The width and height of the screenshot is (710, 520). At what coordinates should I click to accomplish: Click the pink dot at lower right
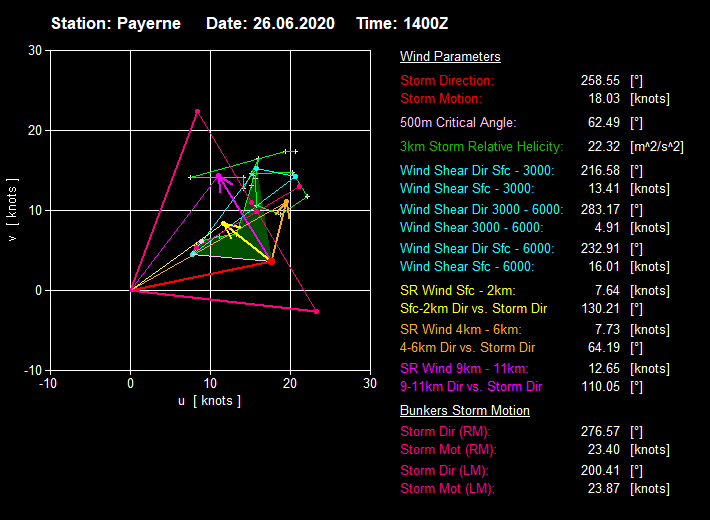coord(317,312)
